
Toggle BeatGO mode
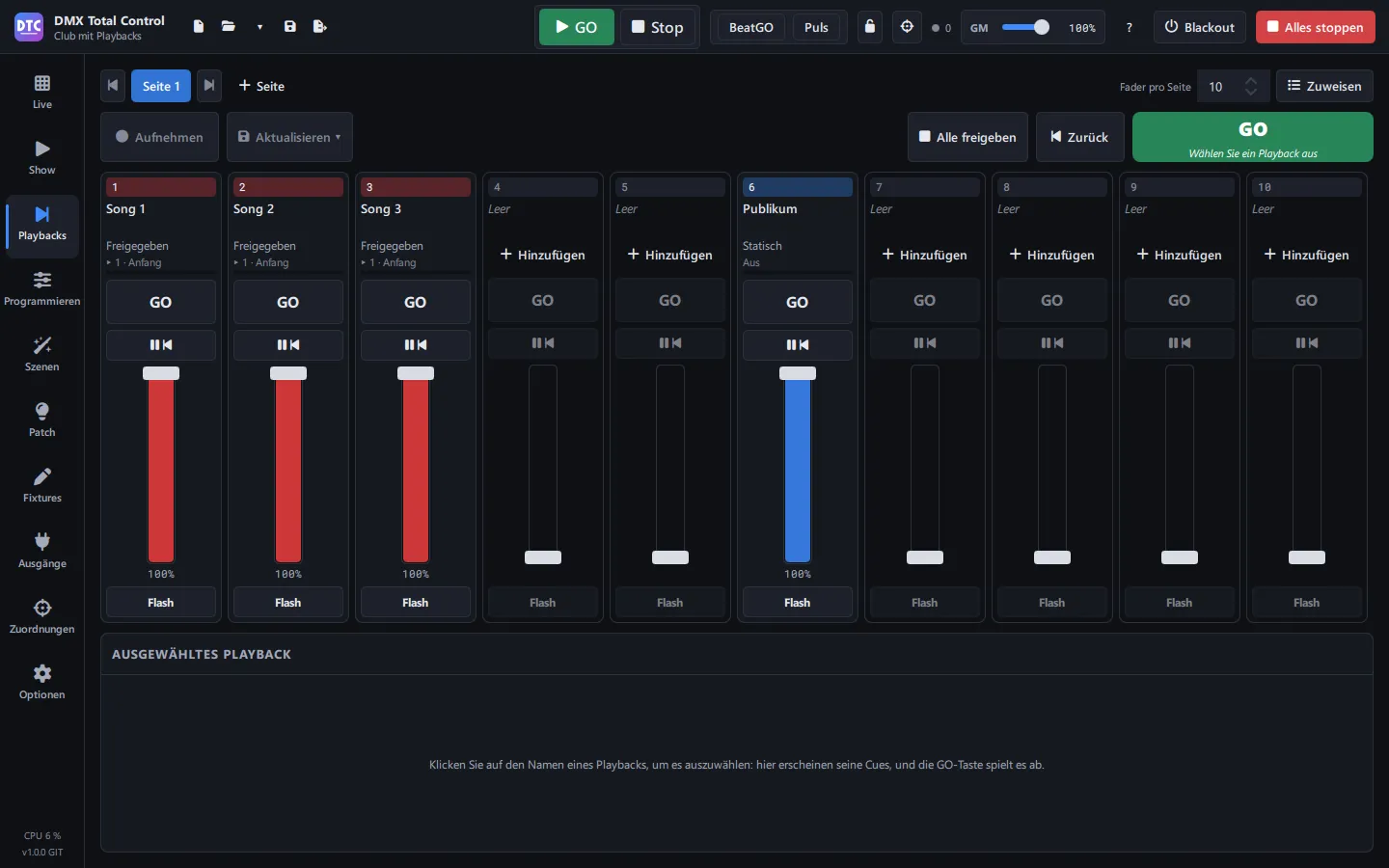[x=751, y=27]
